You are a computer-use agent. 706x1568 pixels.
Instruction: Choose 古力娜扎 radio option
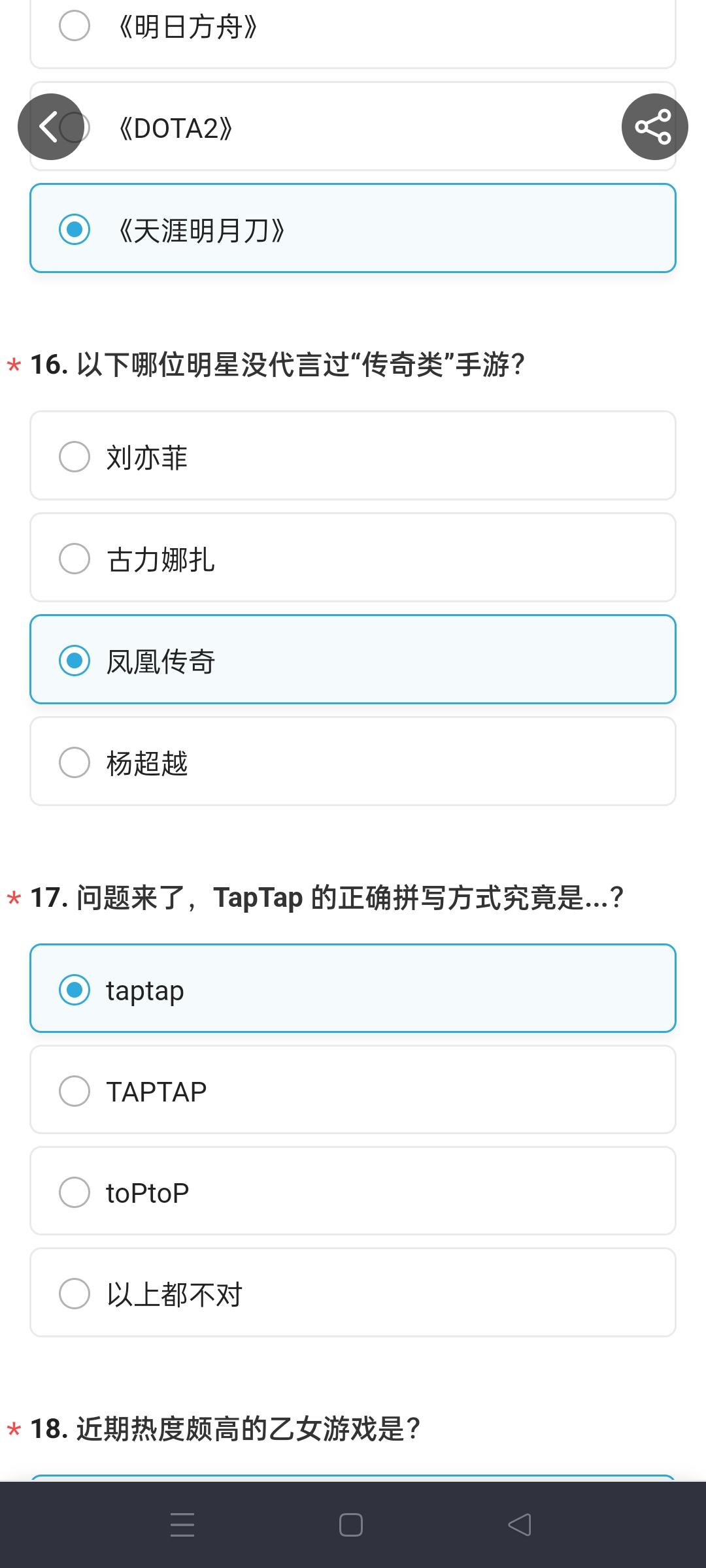click(x=352, y=558)
